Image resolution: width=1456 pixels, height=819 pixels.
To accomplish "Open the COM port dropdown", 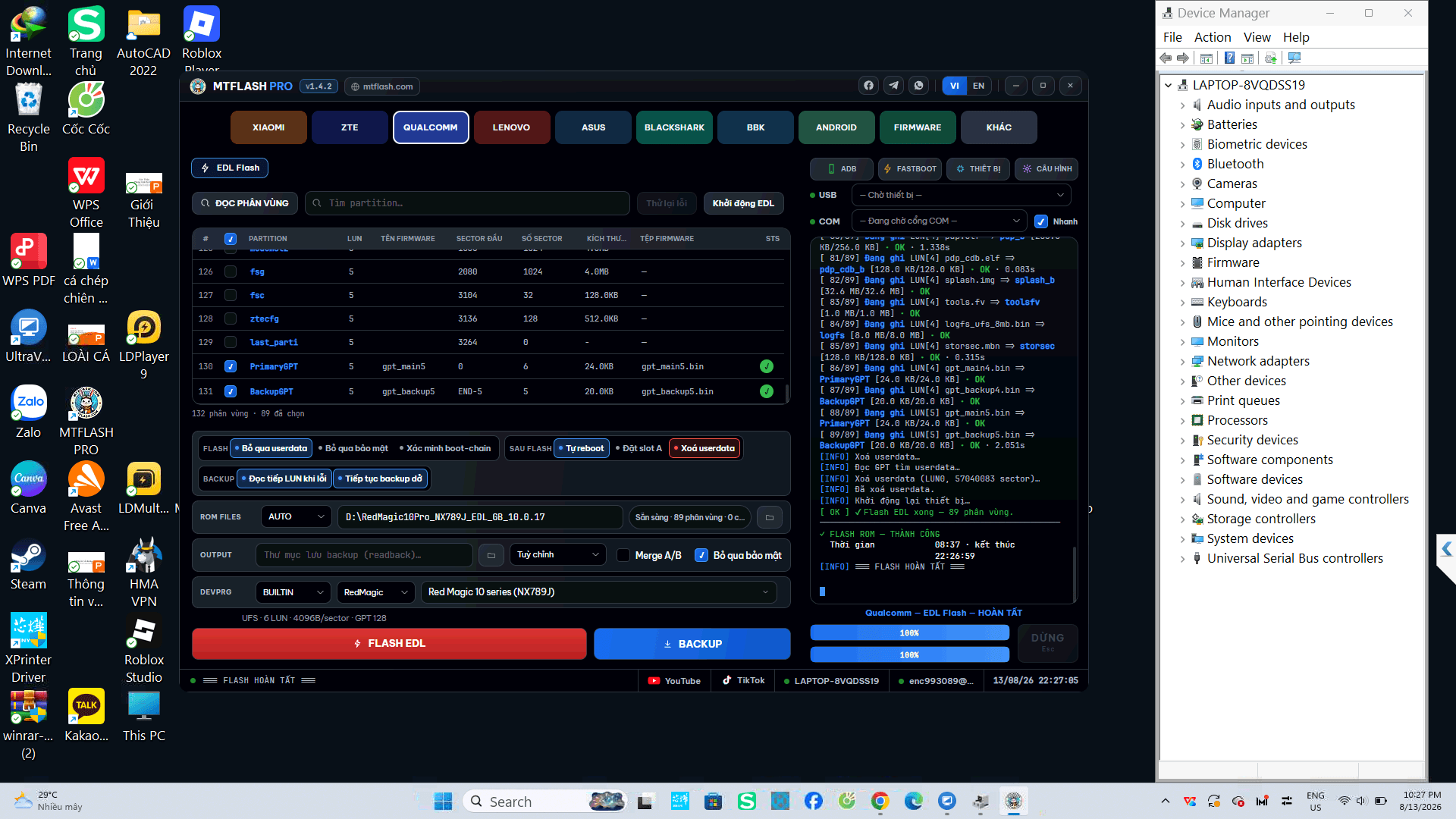I will click(939, 221).
